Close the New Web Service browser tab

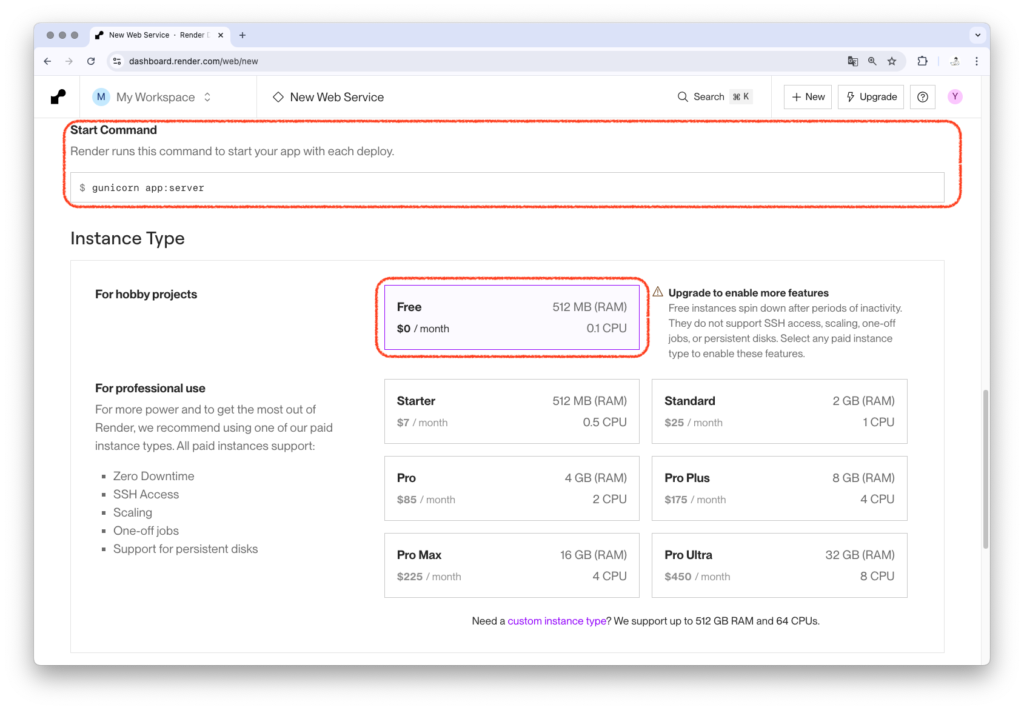coord(221,35)
